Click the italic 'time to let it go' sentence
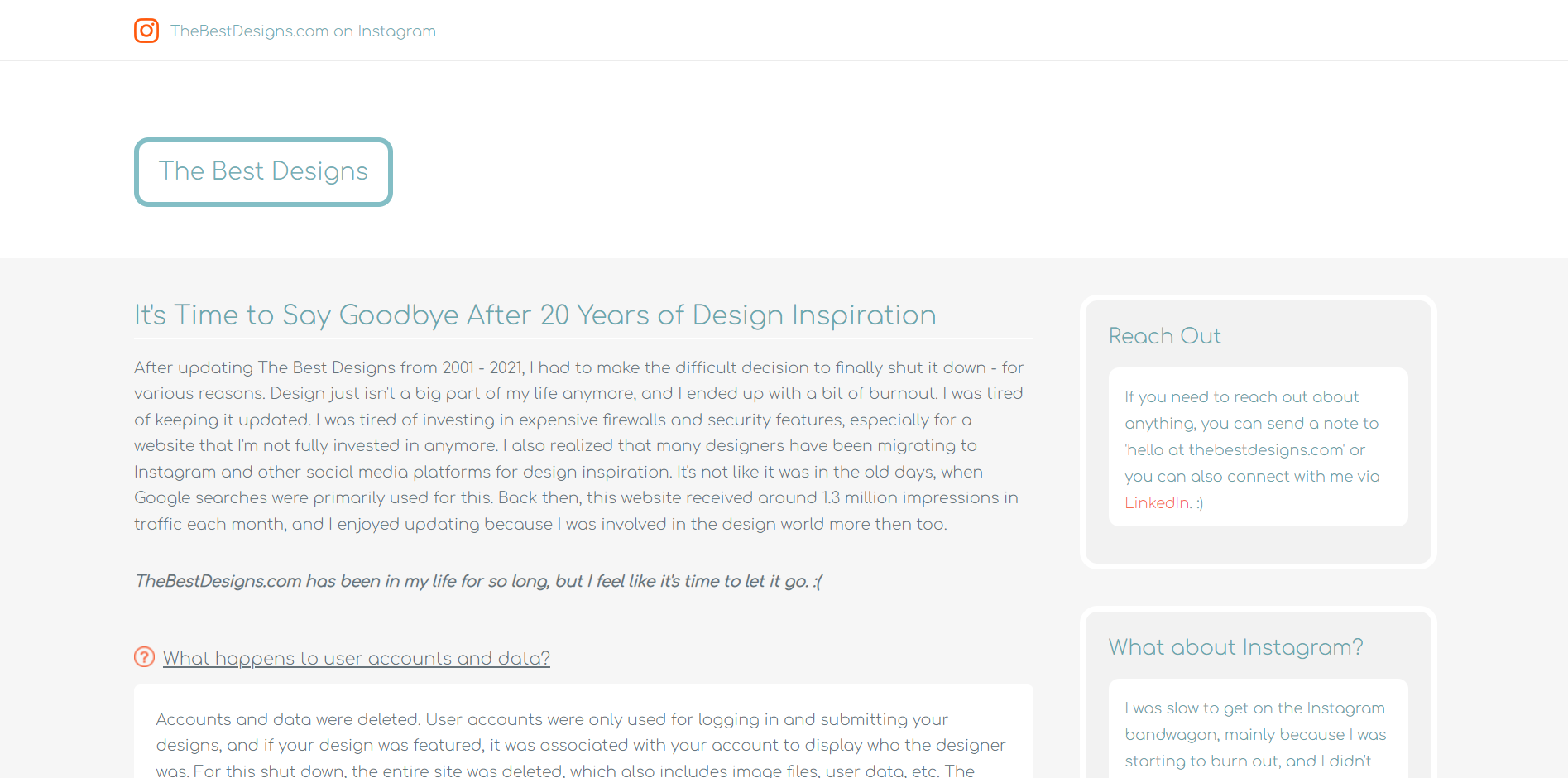The image size is (1568, 778). [478, 581]
